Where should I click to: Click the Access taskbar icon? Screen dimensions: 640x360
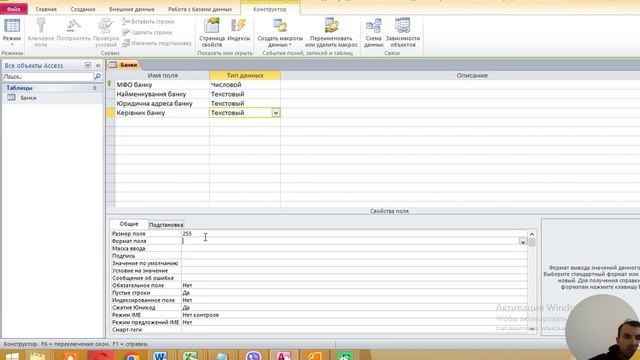click(x=284, y=356)
